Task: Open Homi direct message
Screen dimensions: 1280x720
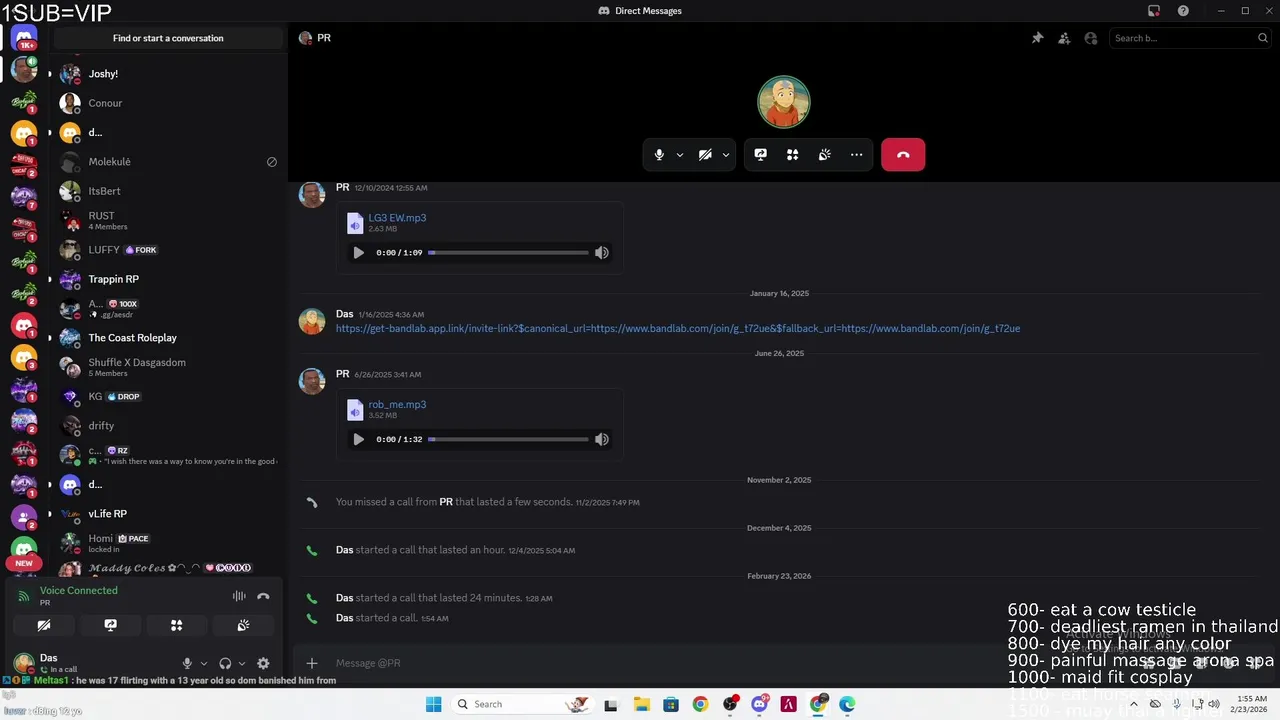Action: (168, 543)
